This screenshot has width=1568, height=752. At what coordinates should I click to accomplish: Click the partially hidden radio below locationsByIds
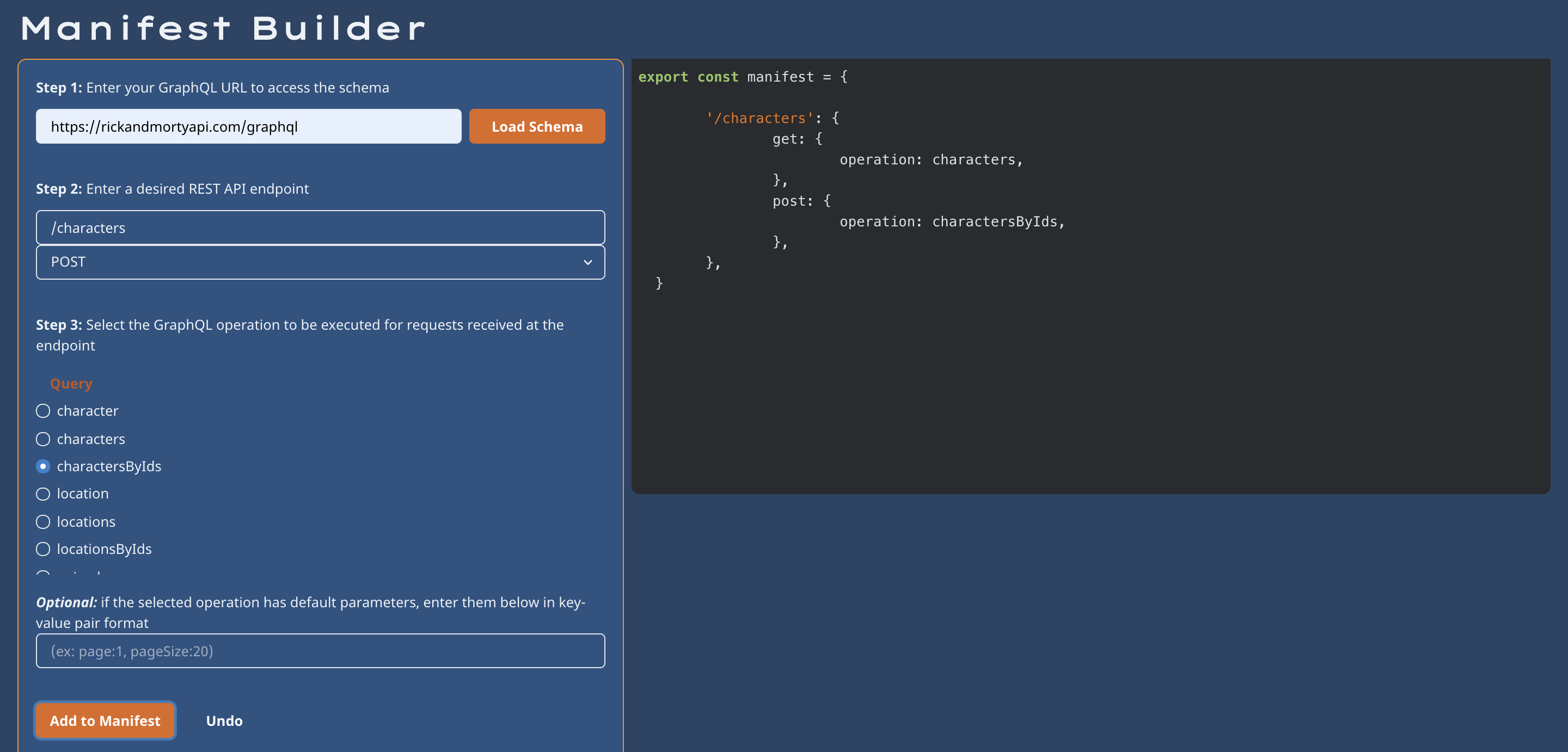click(43, 573)
